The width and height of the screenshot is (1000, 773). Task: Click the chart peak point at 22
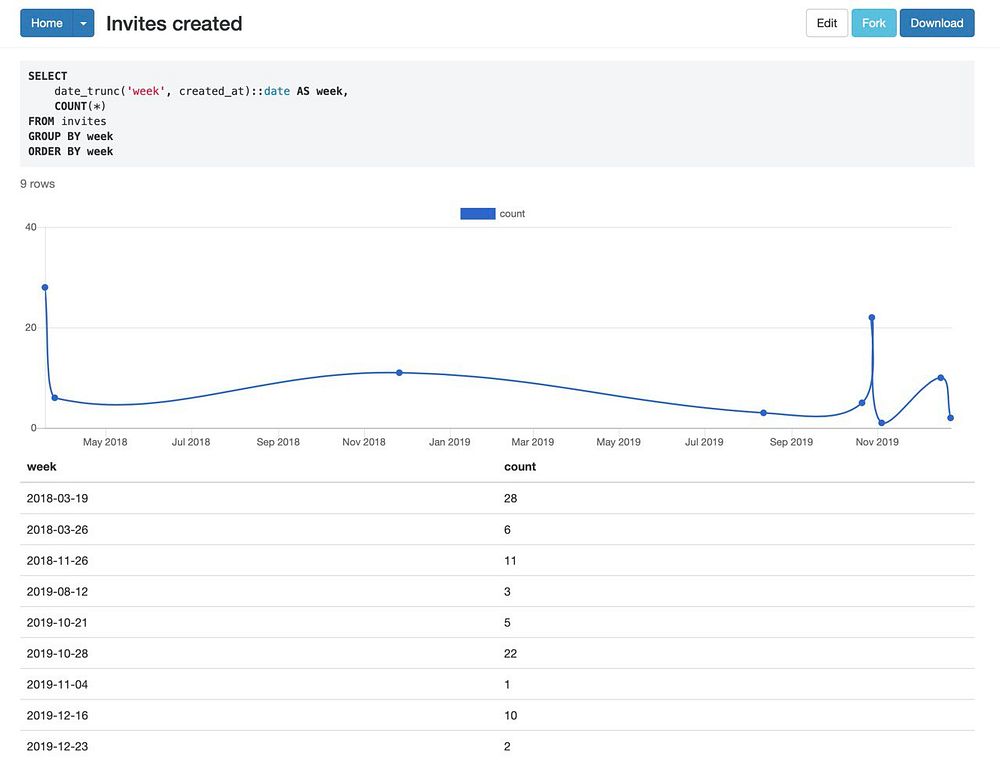click(872, 318)
